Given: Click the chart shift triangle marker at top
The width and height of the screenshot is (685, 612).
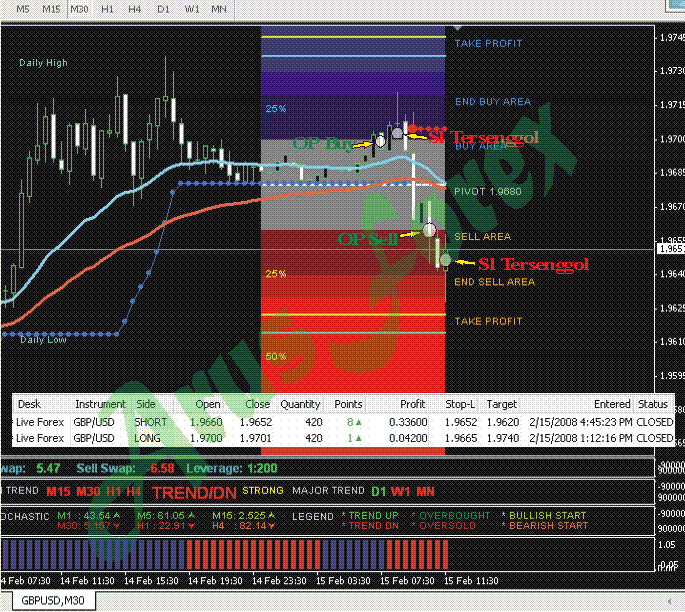Looking at the screenshot, I should pyautogui.click(x=457, y=29).
